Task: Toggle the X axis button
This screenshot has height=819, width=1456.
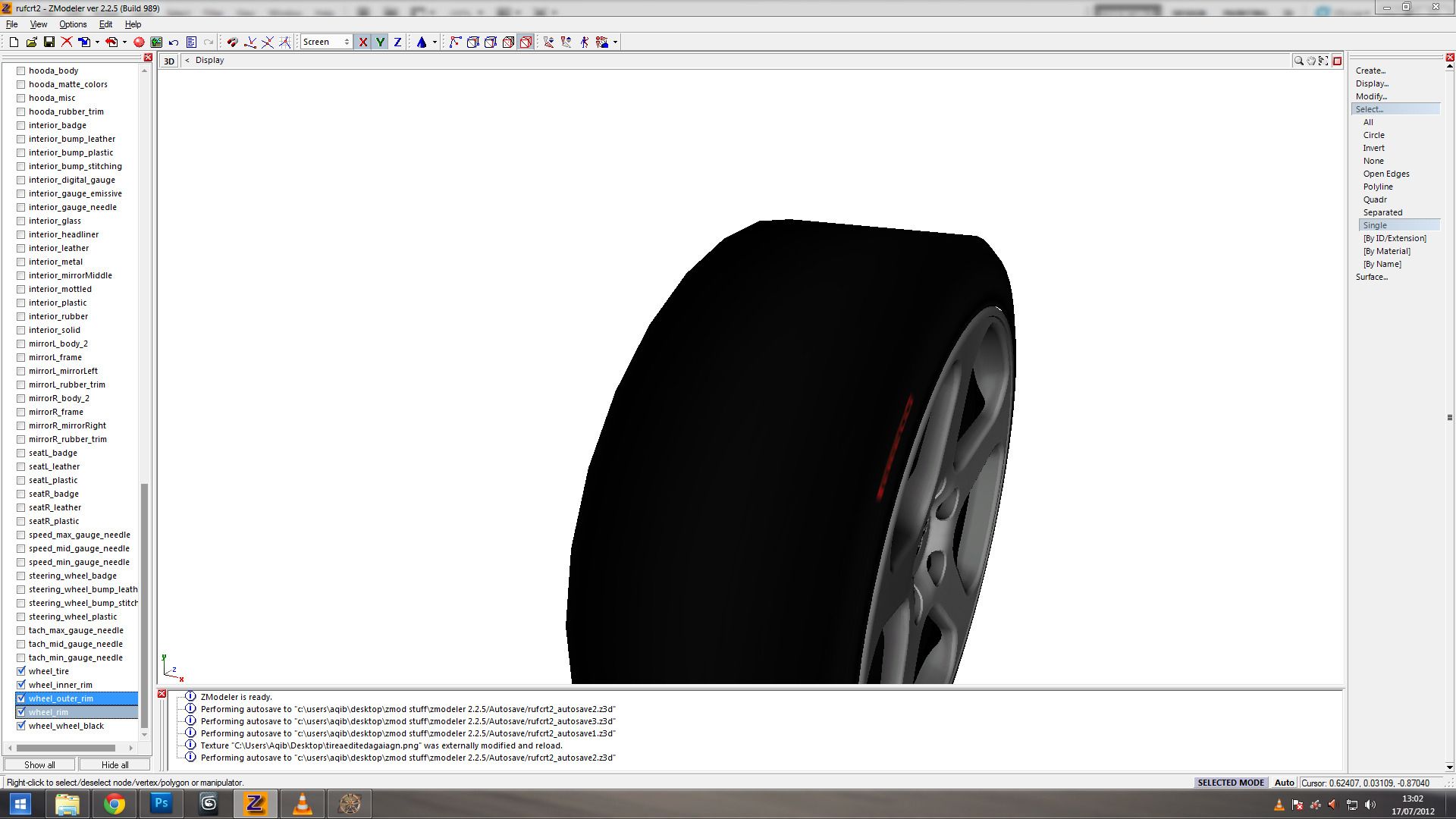Action: pyautogui.click(x=363, y=42)
